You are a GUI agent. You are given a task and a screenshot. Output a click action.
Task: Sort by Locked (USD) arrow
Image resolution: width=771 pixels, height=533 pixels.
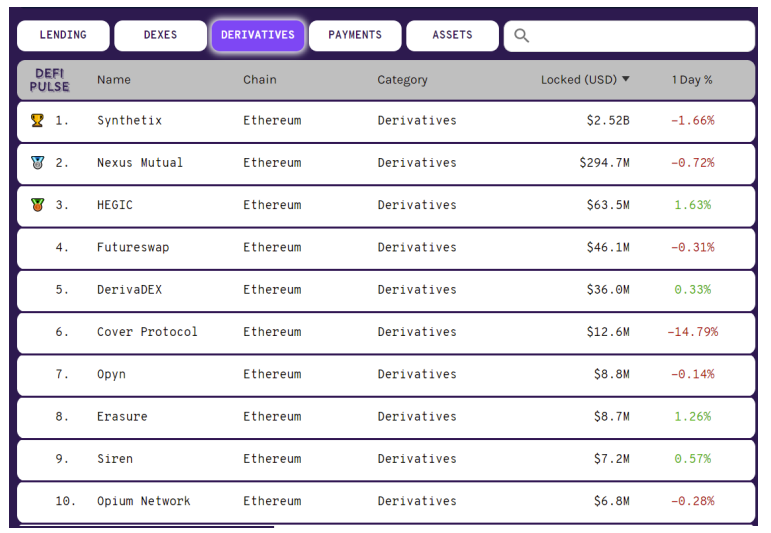[x=626, y=79]
